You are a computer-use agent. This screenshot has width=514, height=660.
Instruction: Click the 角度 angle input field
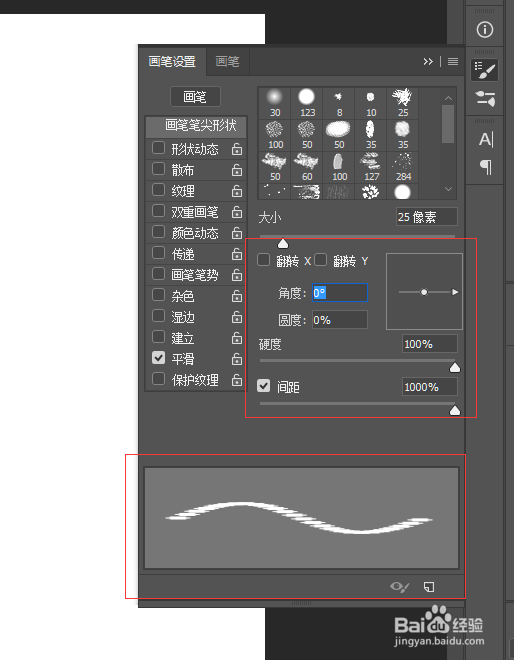(339, 293)
